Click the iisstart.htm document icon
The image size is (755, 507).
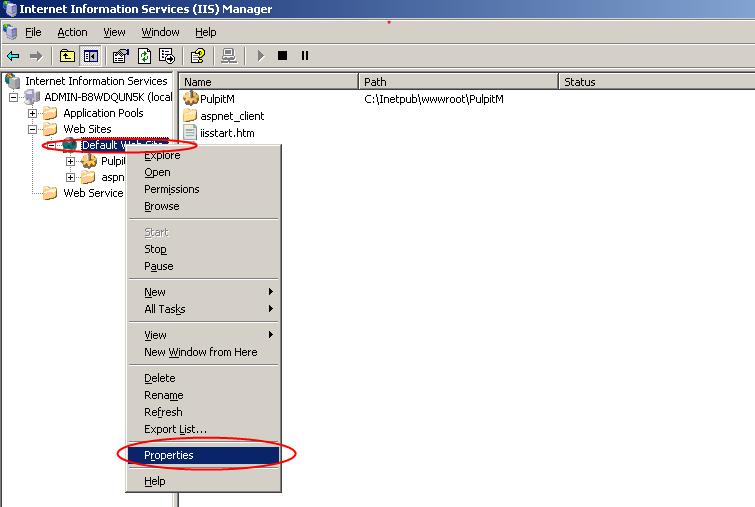(190, 132)
